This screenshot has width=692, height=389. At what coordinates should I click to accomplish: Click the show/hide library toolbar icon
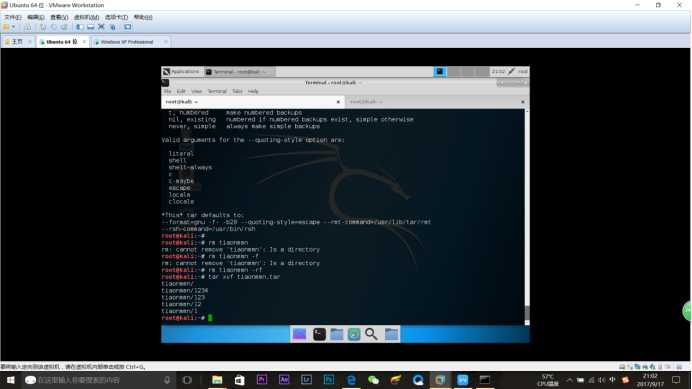(79, 27)
